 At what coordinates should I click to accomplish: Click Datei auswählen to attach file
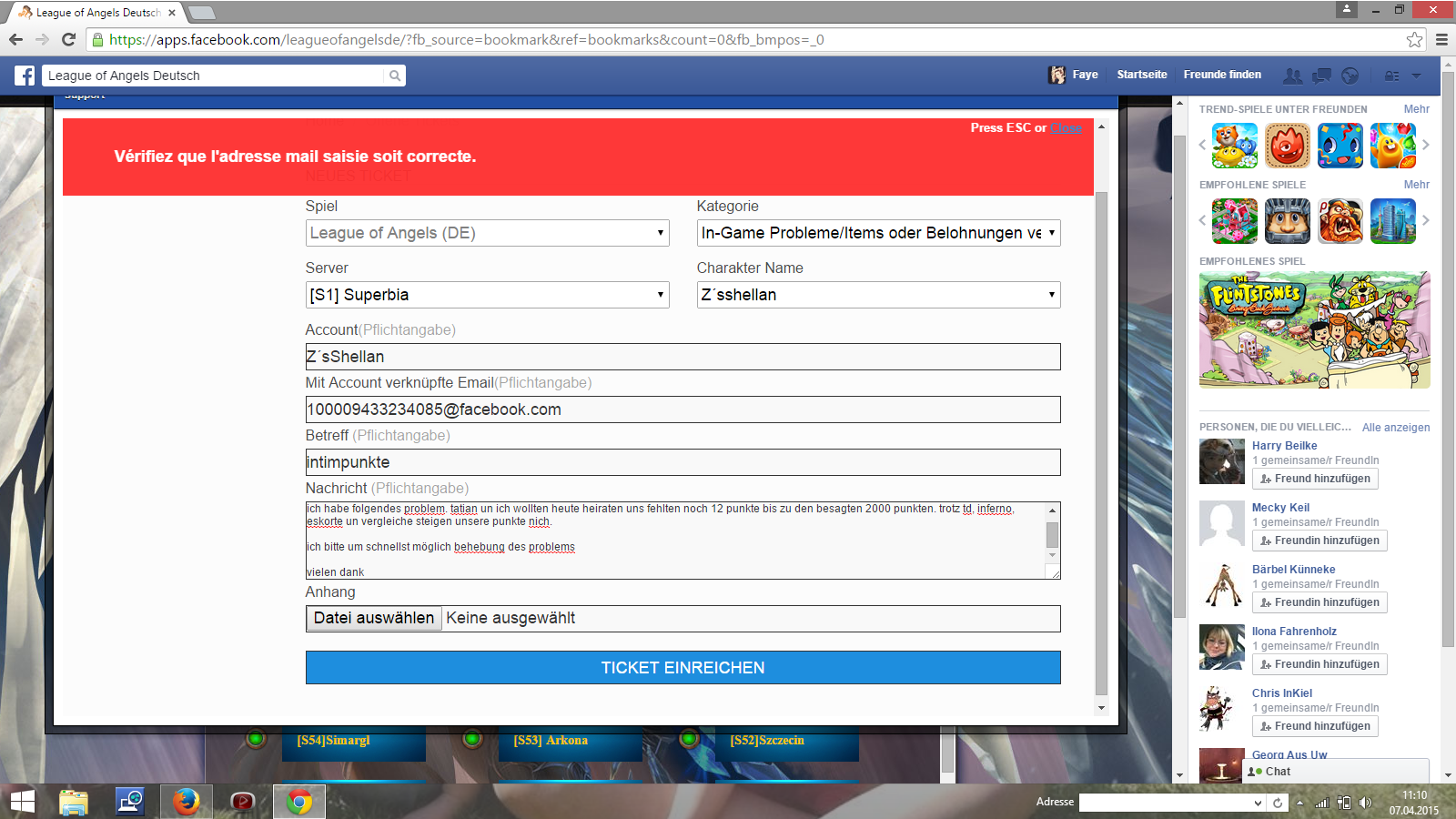[374, 618]
